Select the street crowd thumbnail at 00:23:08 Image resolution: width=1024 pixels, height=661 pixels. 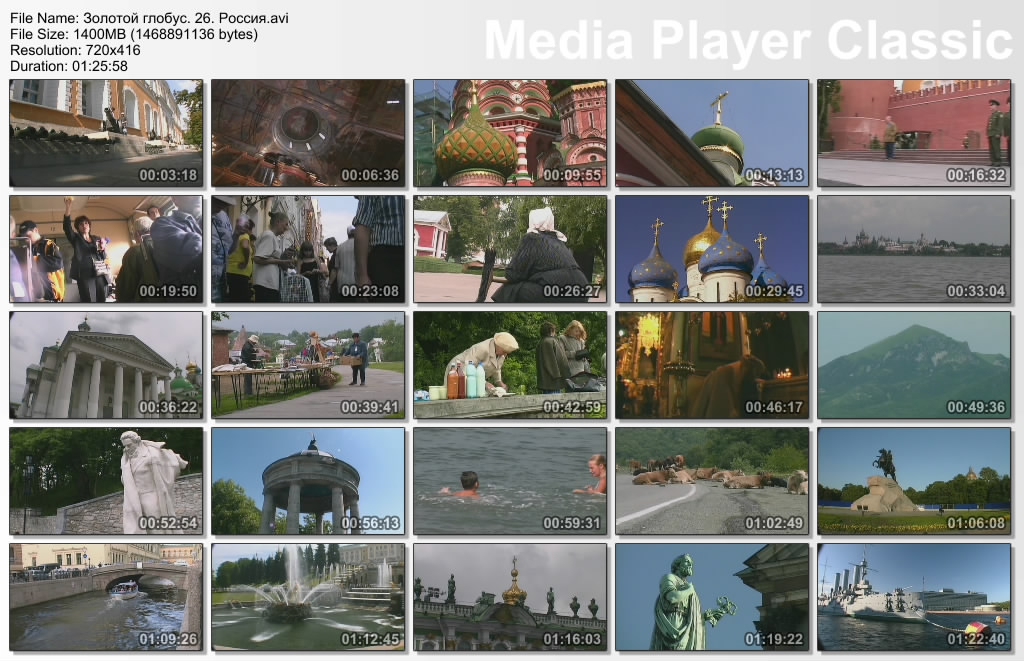(x=308, y=249)
